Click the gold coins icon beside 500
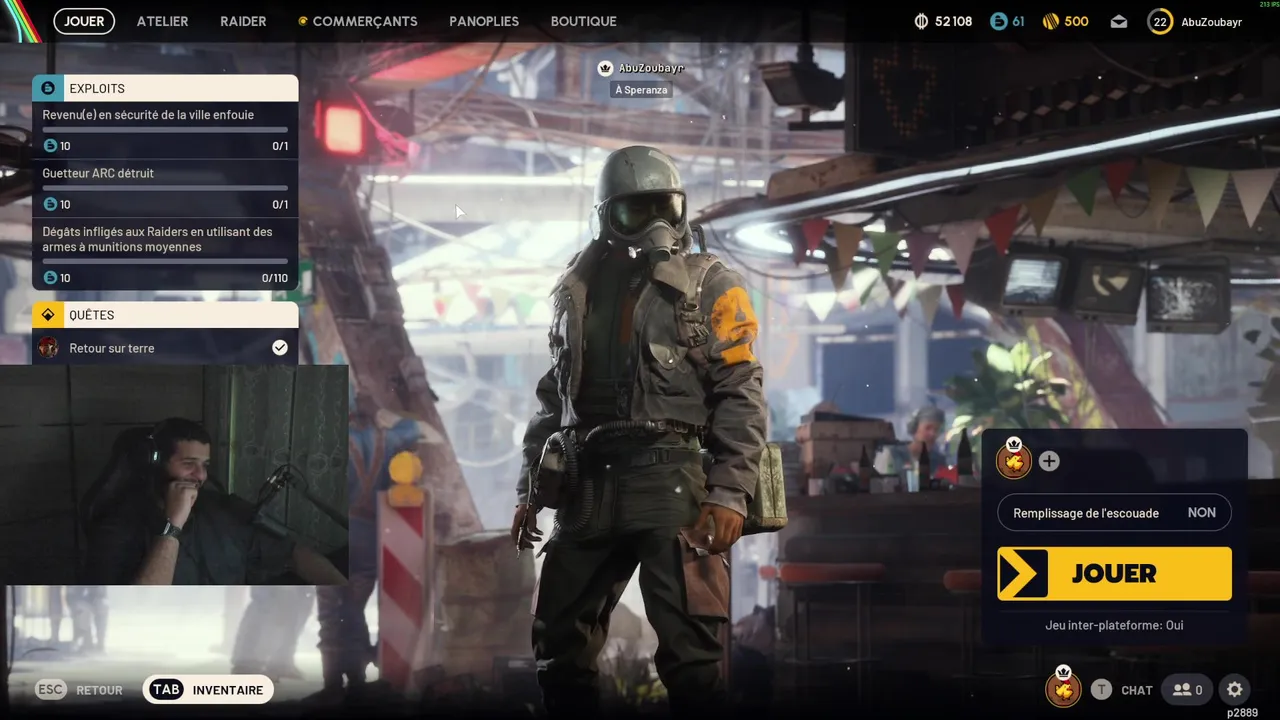 [x=1051, y=21]
